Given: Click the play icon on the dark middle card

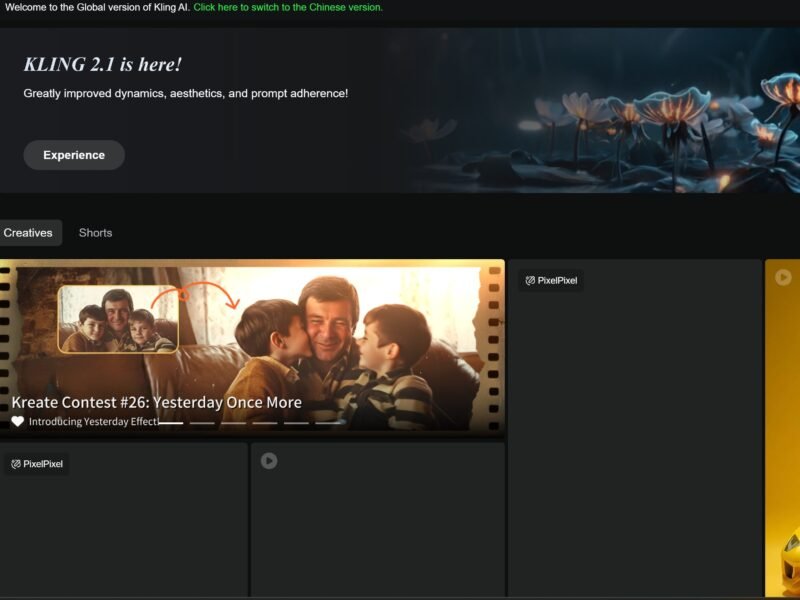Looking at the screenshot, I should 269,461.
